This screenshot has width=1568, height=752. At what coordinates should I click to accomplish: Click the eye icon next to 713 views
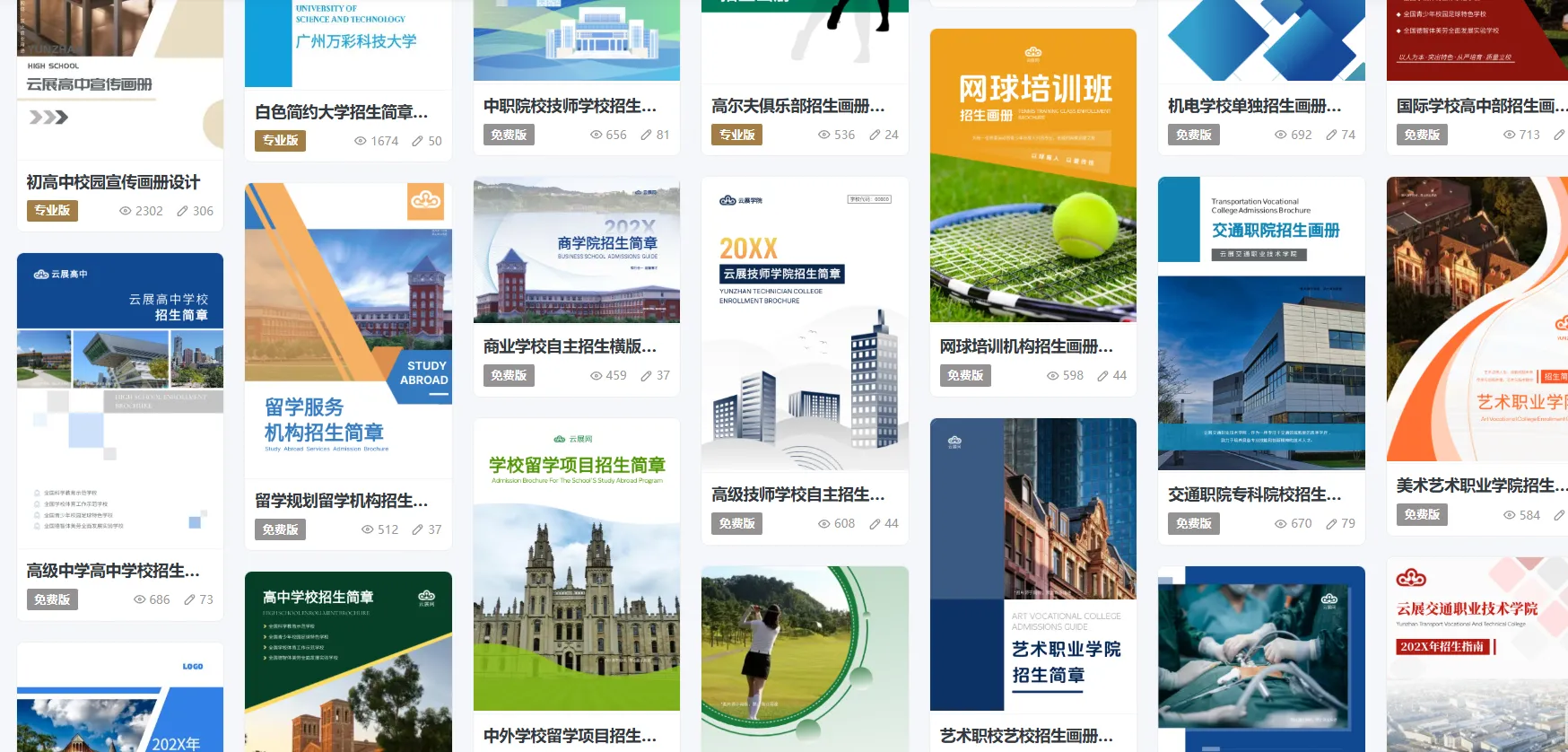[x=1510, y=135]
